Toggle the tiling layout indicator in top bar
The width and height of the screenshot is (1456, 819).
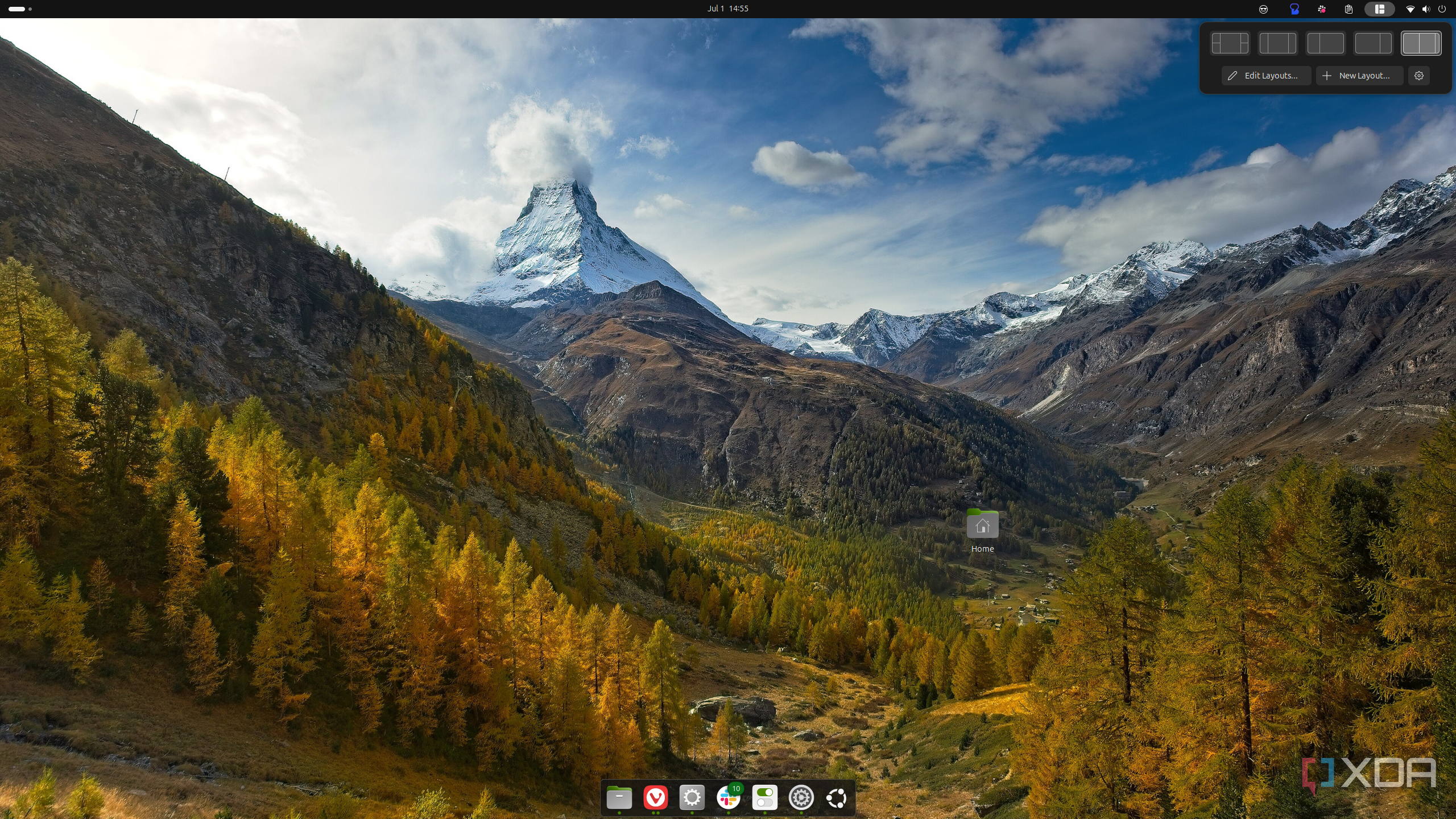click(x=1379, y=9)
